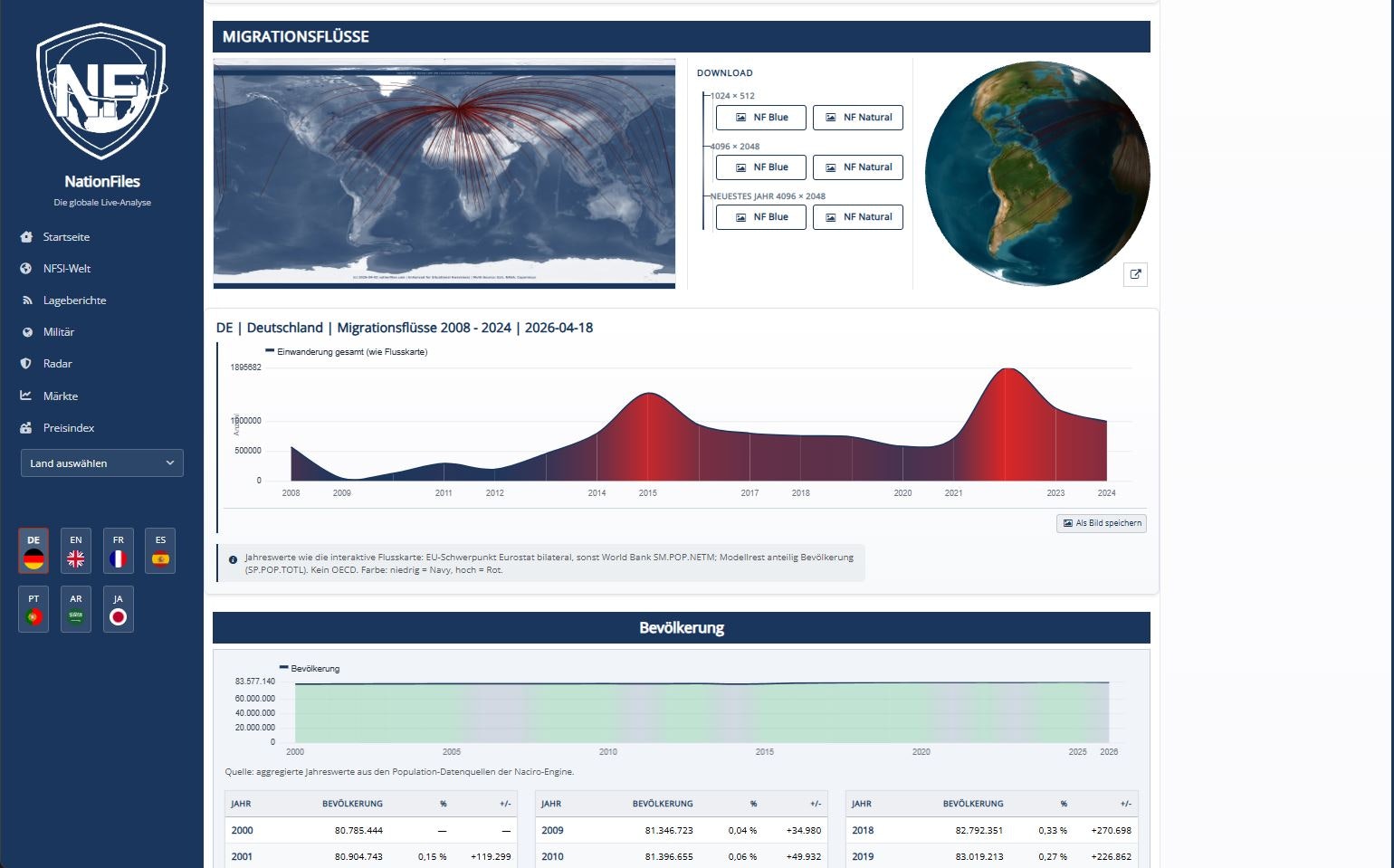Download NF Natural for neuestes Jahr

click(x=858, y=217)
